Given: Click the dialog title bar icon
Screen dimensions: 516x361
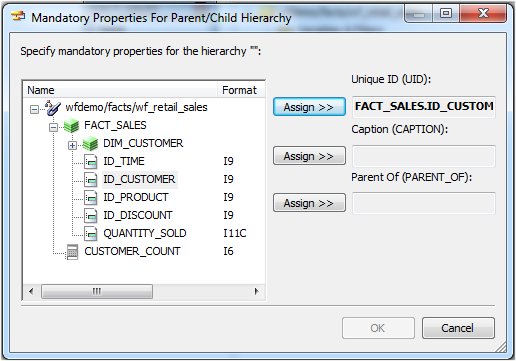Looking at the screenshot, I should [x=18, y=16].
